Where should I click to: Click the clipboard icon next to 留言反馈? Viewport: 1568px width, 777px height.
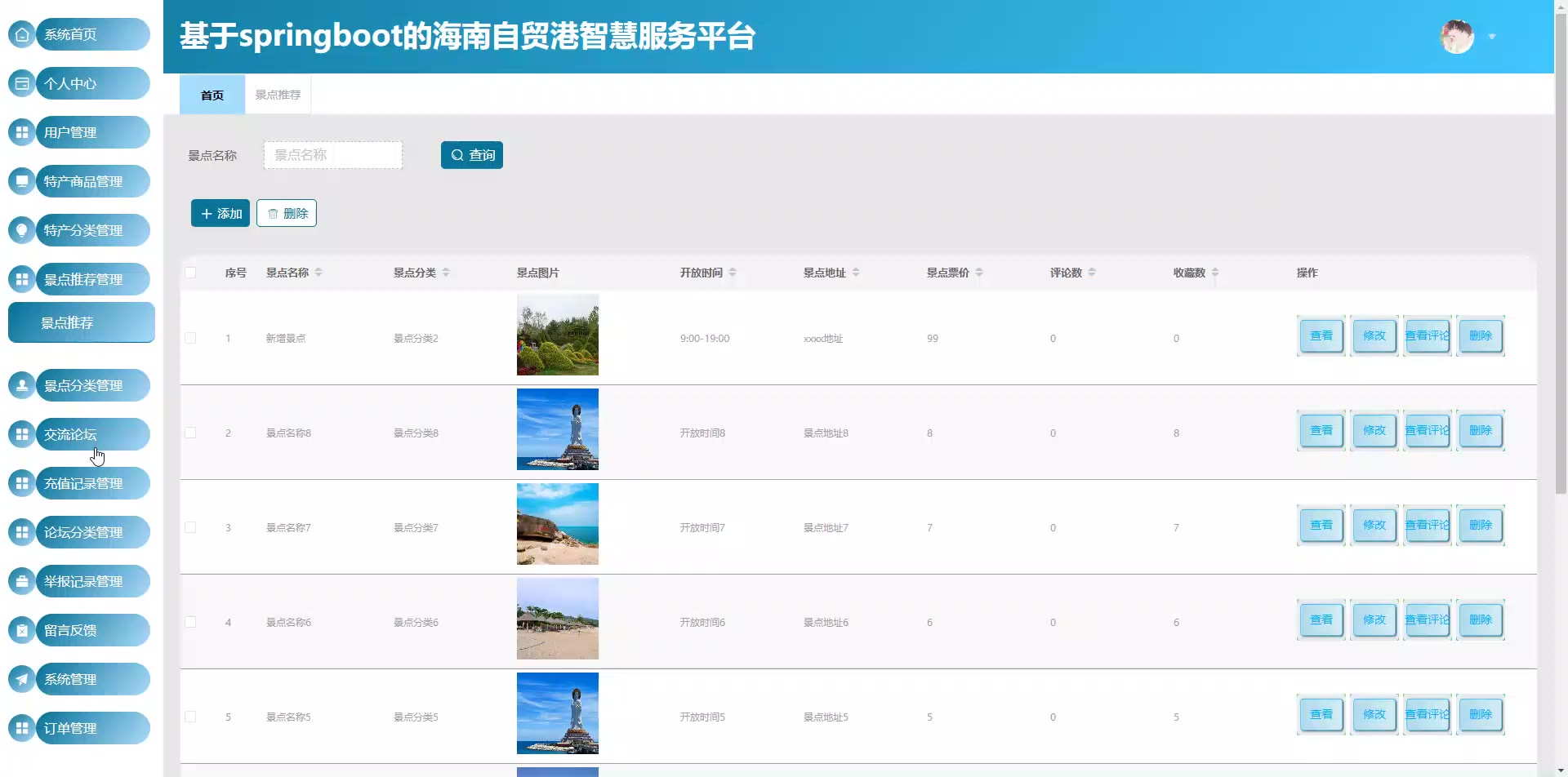pyautogui.click(x=22, y=630)
